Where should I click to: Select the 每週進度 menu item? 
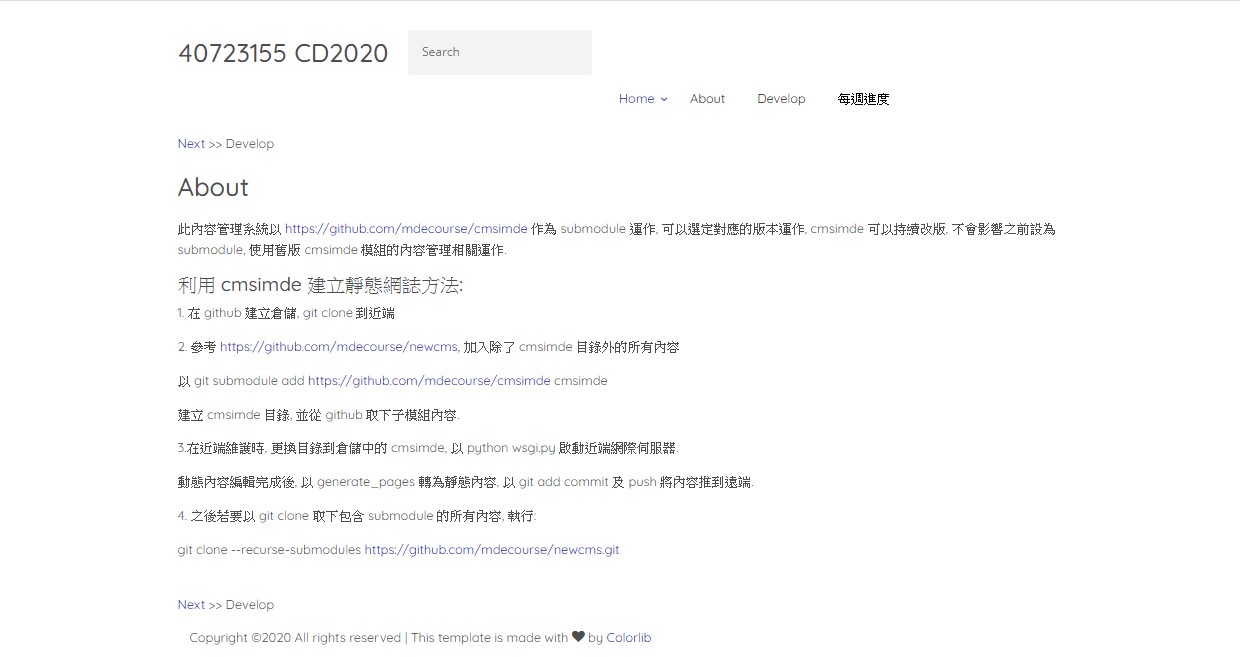pyautogui.click(x=863, y=99)
